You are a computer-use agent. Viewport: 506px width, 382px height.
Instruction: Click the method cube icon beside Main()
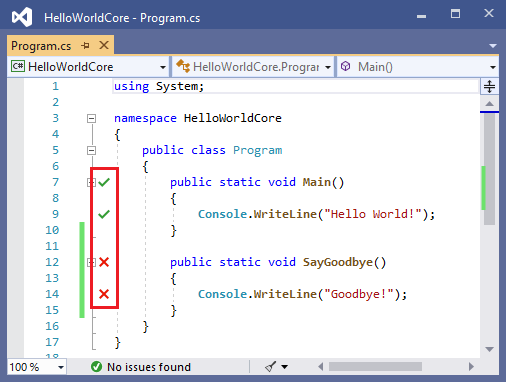click(x=346, y=66)
